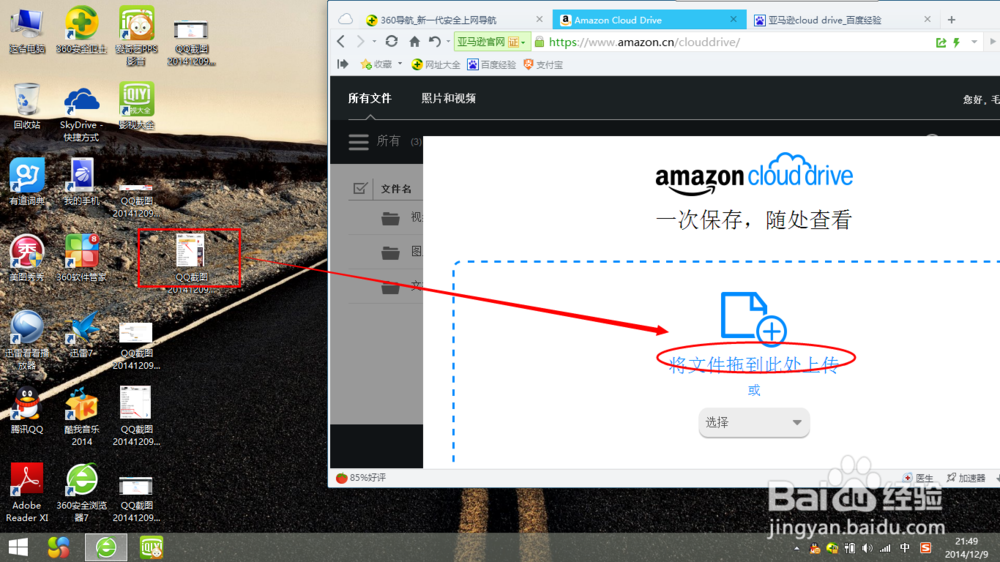Image resolution: width=1000 pixels, height=562 pixels.
Task: Open the 迅雷7 desktop shortcut
Action: 81,334
